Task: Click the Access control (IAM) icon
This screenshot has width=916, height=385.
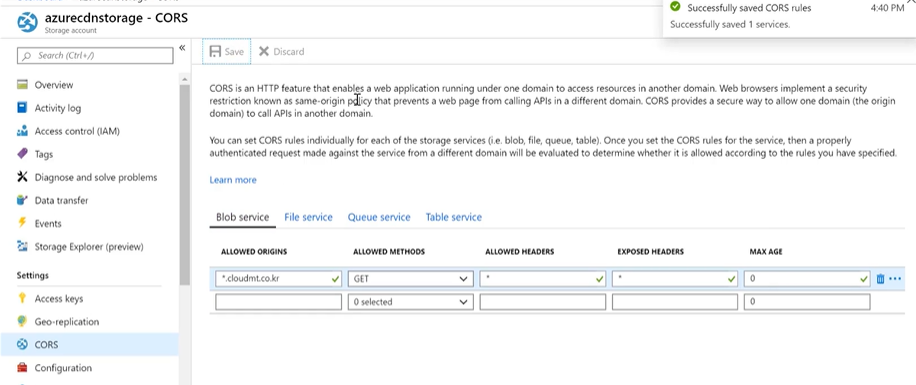Action: (22, 131)
